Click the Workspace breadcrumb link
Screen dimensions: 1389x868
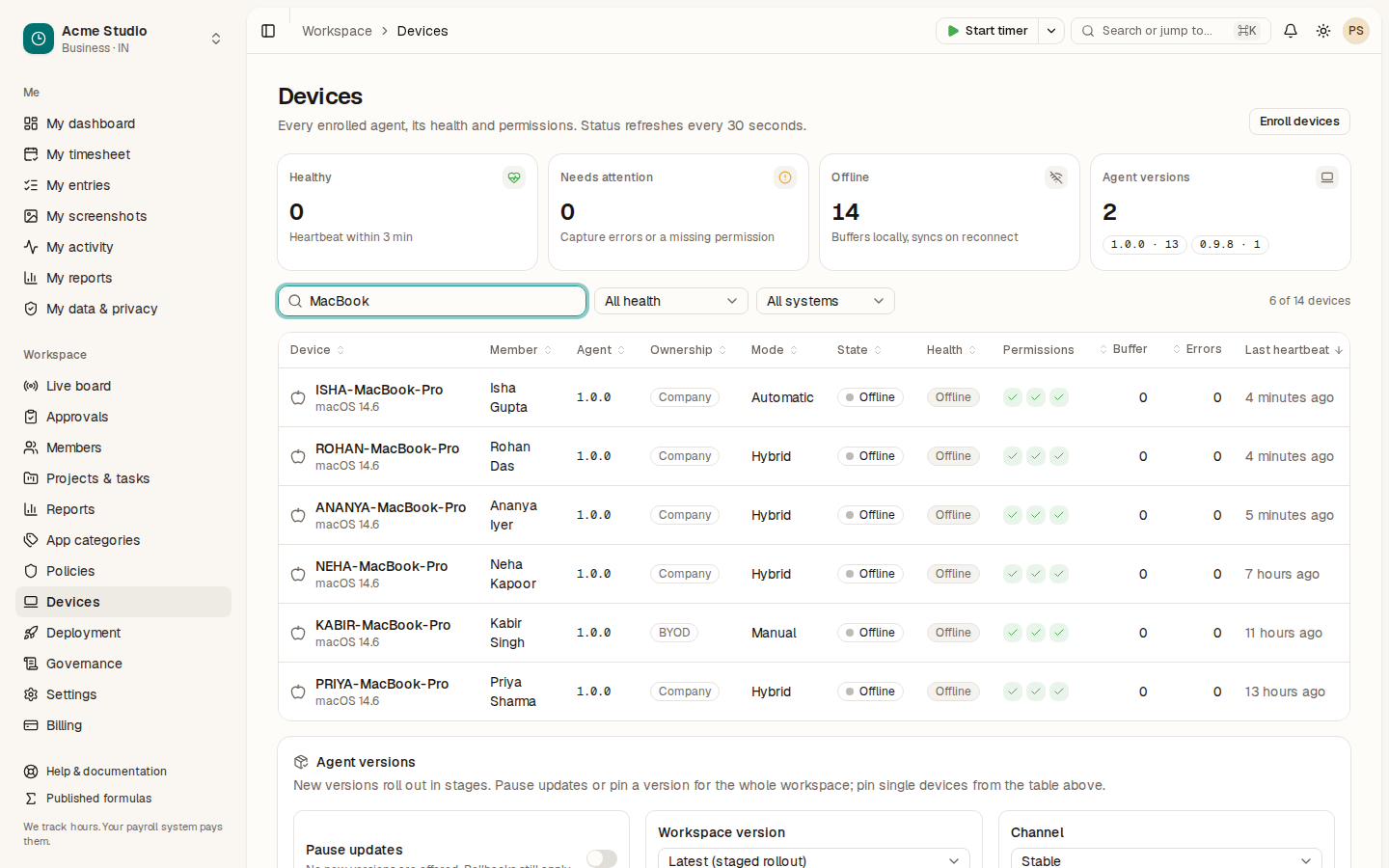click(x=337, y=31)
